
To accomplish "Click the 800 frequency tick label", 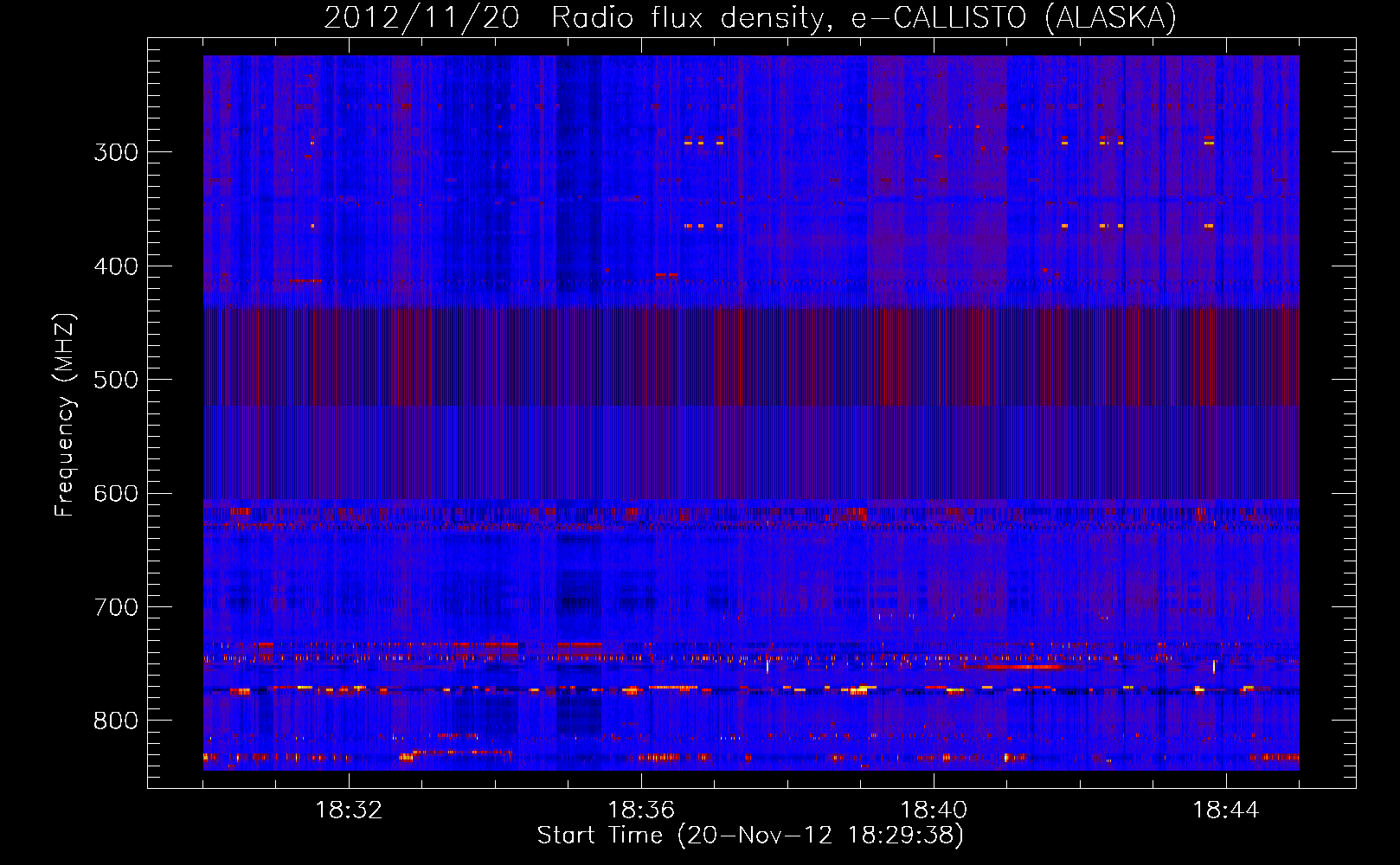I will (x=116, y=721).
